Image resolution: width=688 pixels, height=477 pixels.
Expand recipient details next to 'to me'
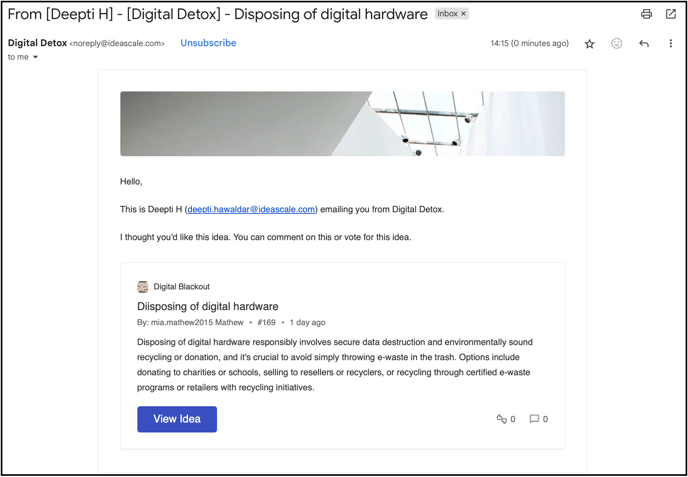pos(36,57)
